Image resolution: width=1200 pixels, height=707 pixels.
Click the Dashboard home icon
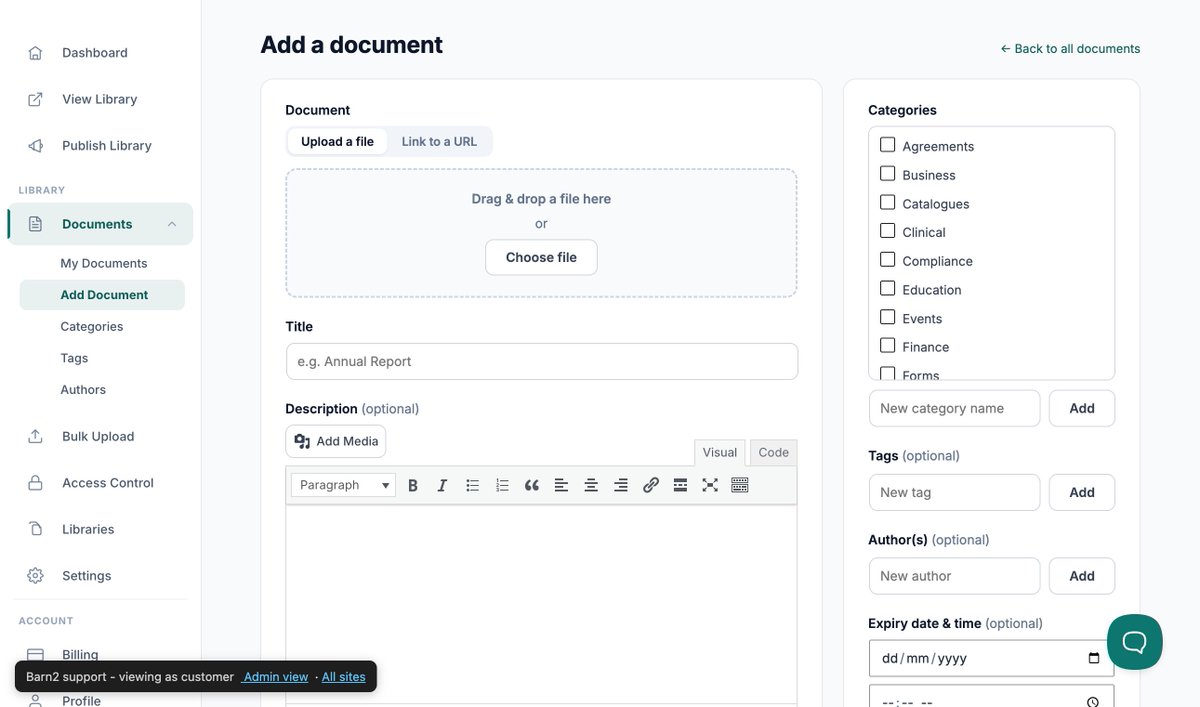coord(35,53)
